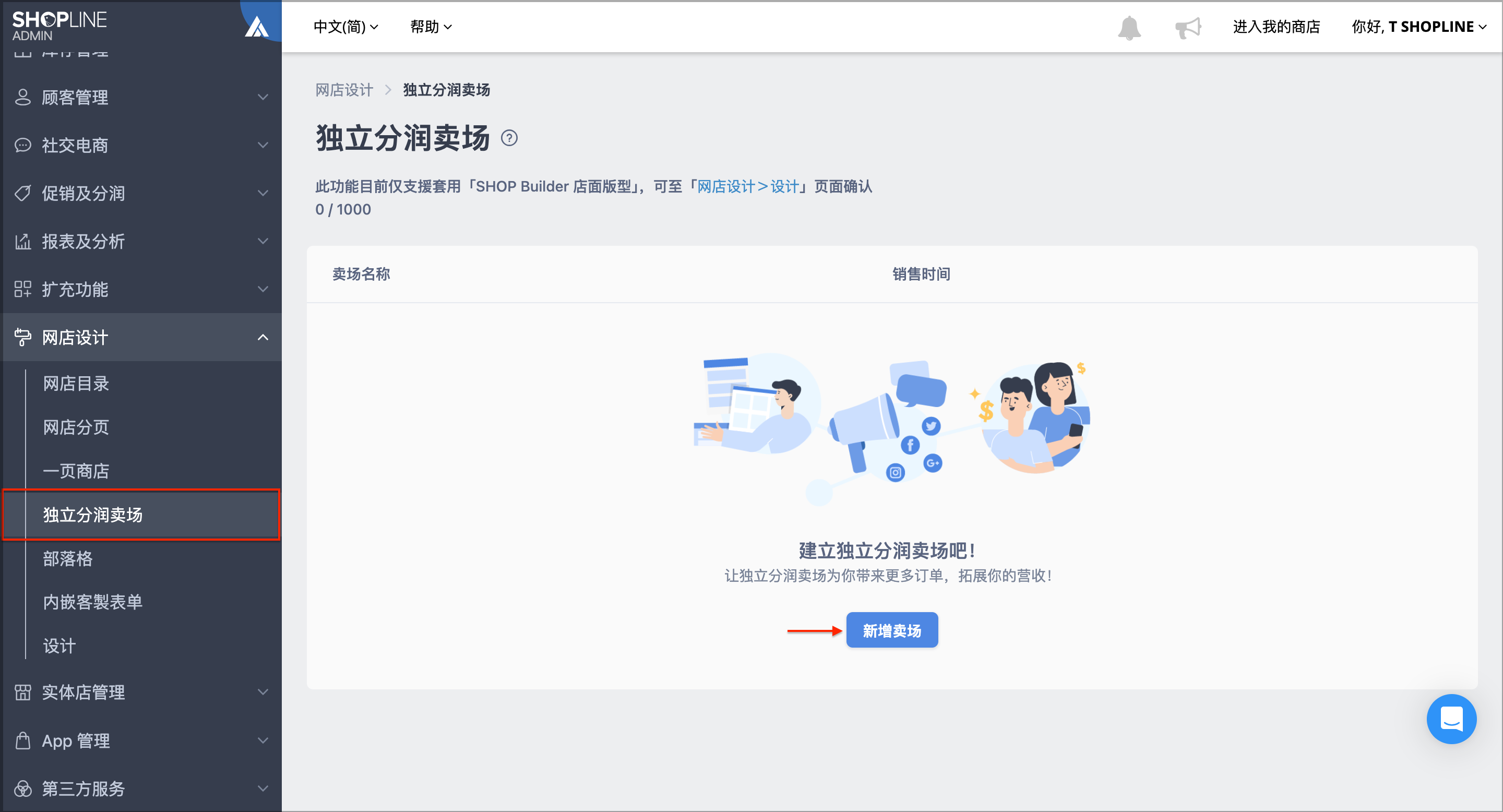Open the 帮助 help dropdown
Screen dimensions: 1503x812
(x=431, y=27)
